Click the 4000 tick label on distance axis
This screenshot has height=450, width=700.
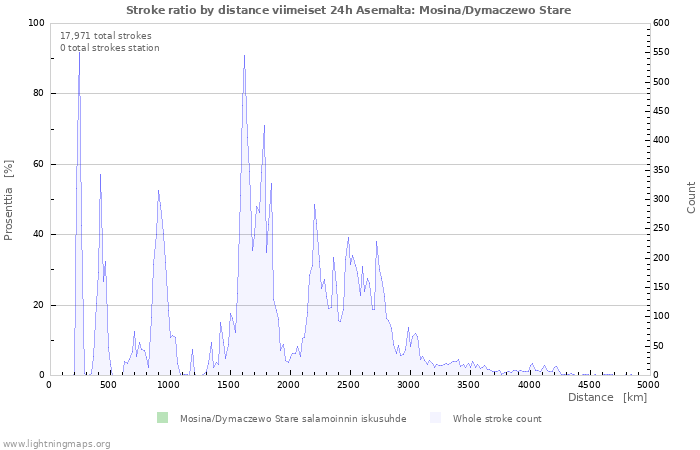(529, 385)
